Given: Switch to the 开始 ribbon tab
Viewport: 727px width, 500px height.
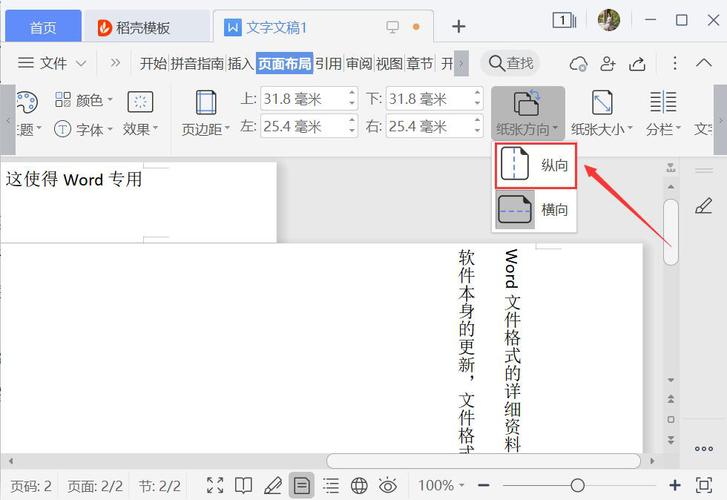Looking at the screenshot, I should pyautogui.click(x=153, y=63).
